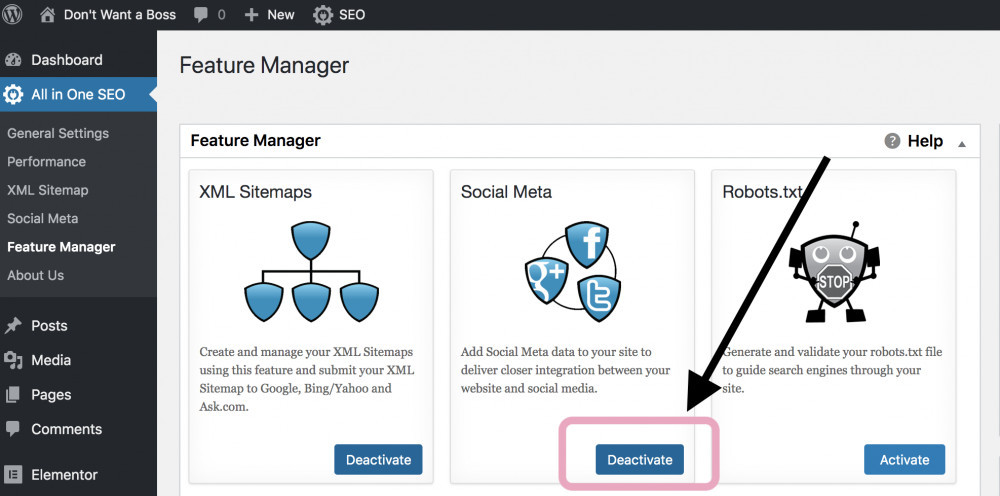This screenshot has width=1000, height=496.
Task: Click the All in One SEO gear icon
Action: tap(13, 94)
